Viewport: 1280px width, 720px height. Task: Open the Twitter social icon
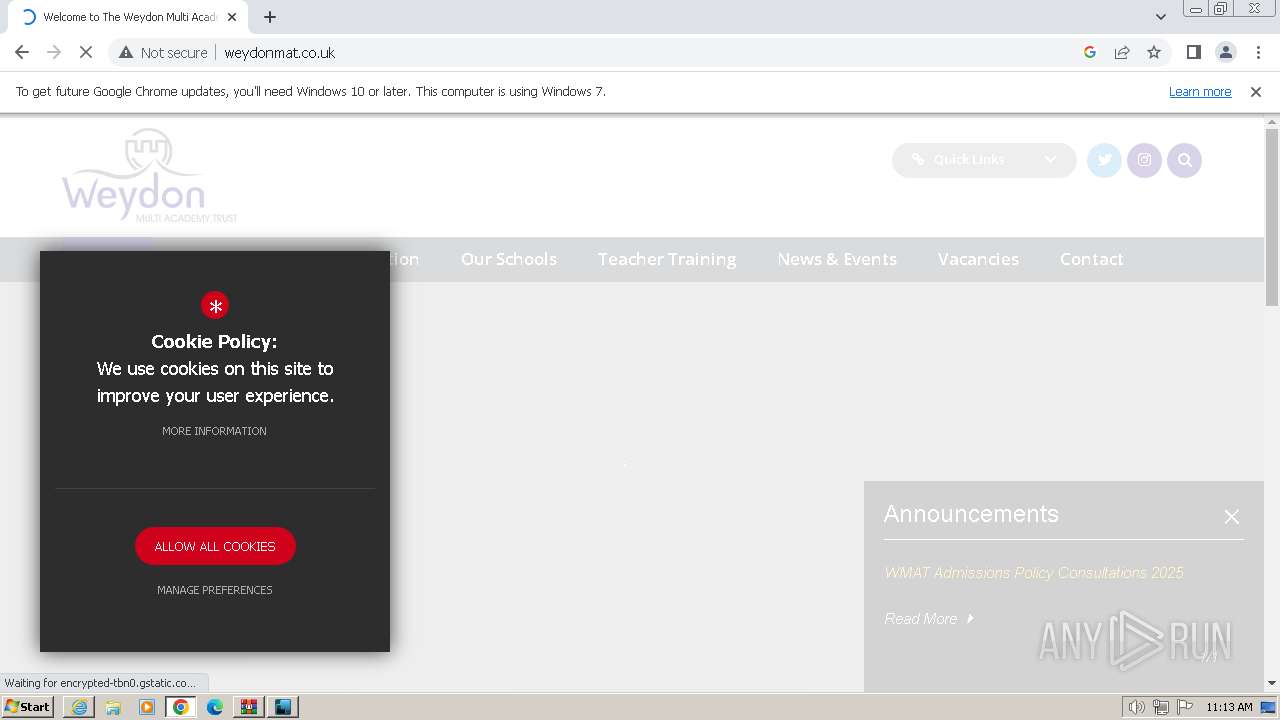point(1104,160)
